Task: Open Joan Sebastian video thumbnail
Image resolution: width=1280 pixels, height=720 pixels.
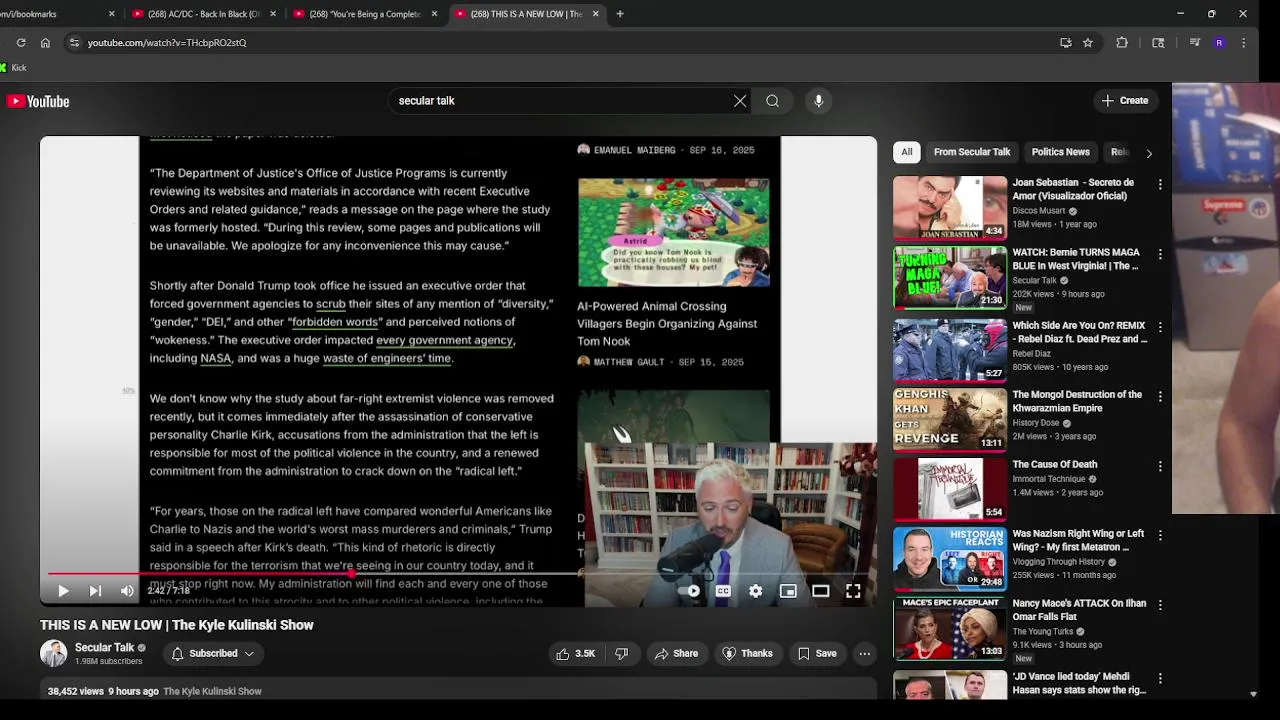Action: click(x=950, y=208)
